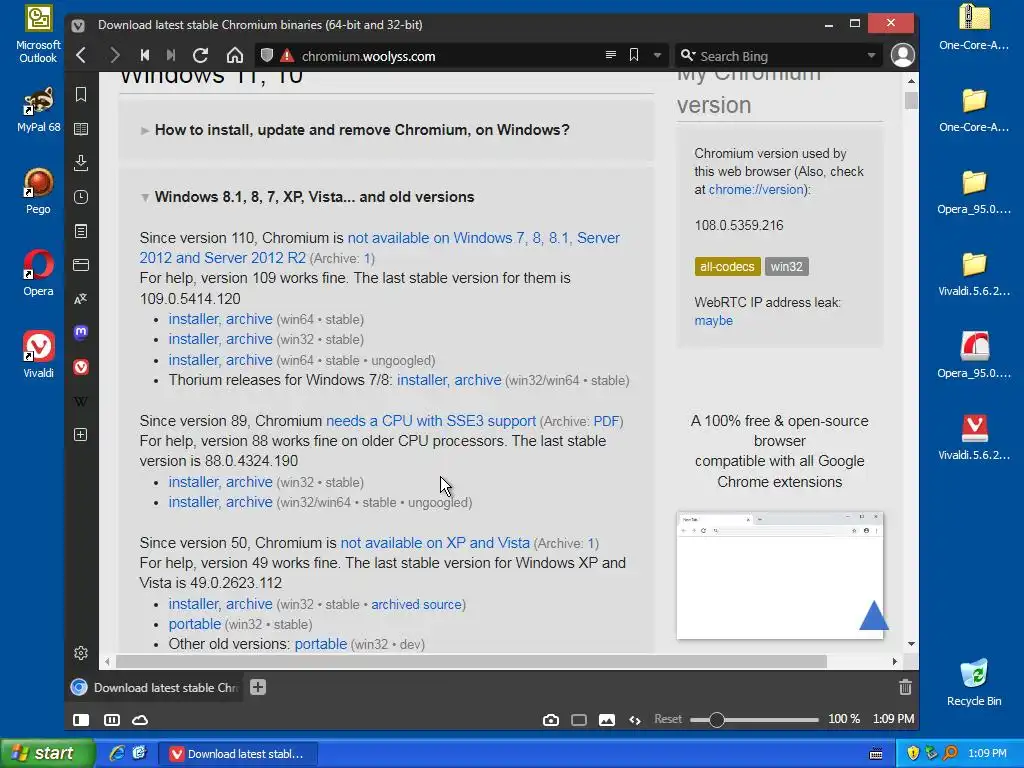
Task: Open Vivaldi web panel in sidebar
Action: click(81, 367)
